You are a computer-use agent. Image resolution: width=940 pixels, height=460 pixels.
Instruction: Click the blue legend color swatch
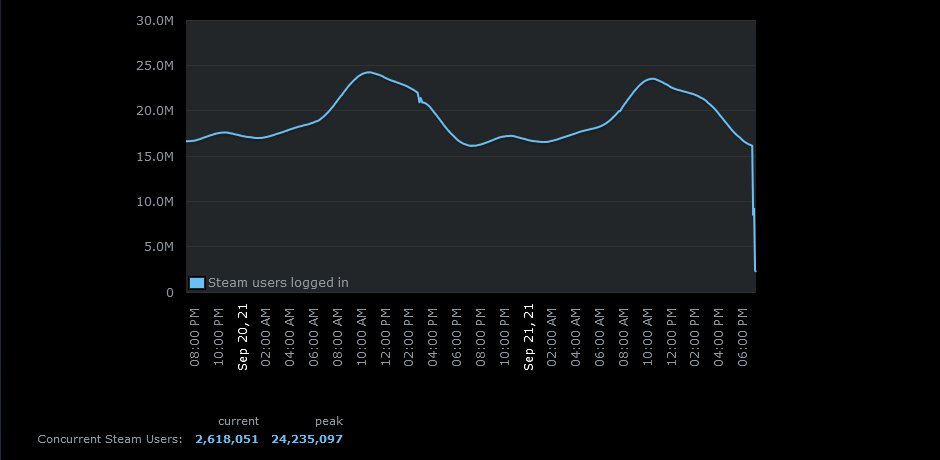pos(197,283)
